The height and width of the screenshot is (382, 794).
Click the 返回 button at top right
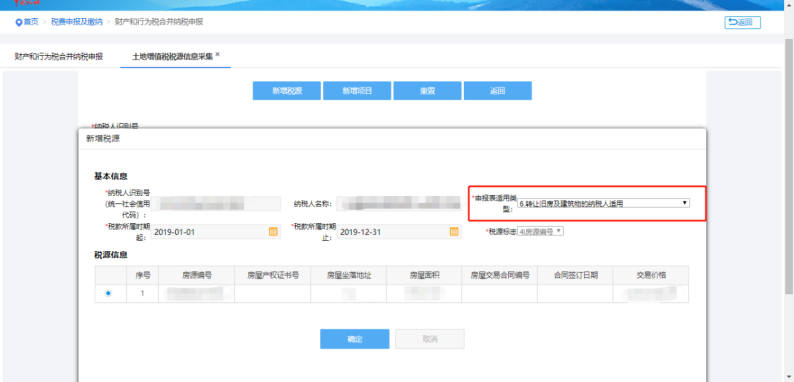(742, 22)
